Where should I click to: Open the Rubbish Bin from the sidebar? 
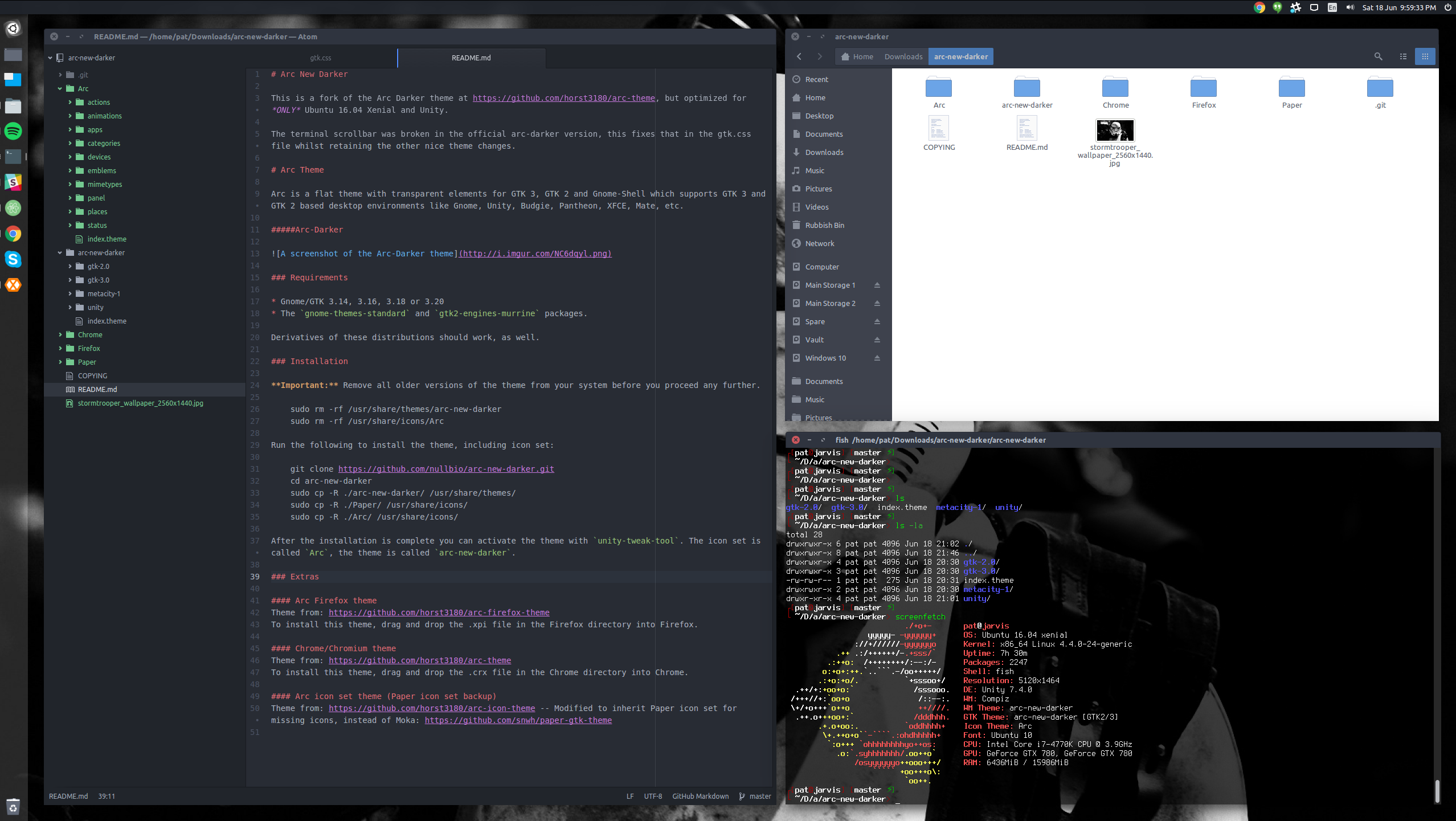pos(825,225)
